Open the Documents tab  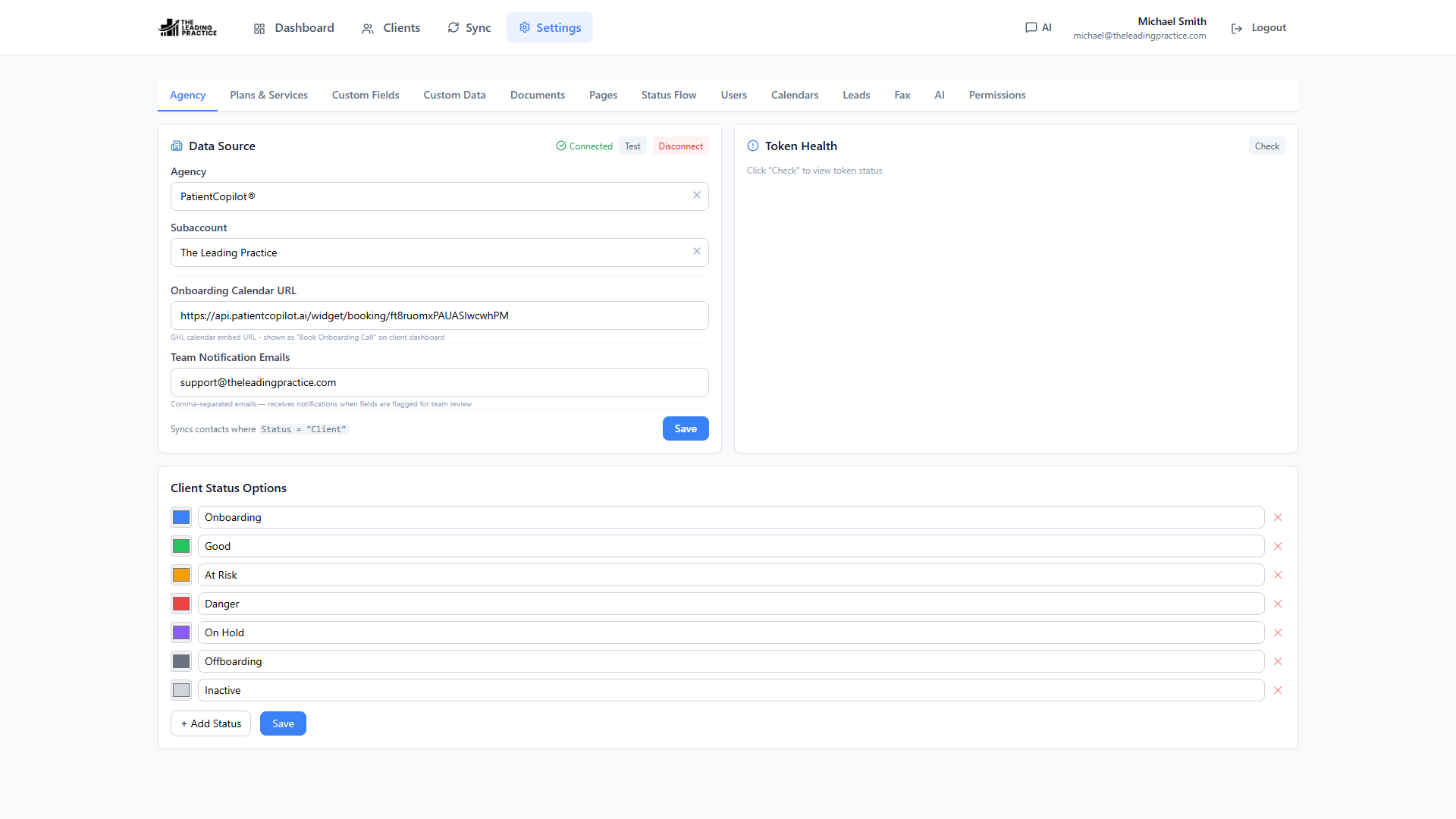coord(538,95)
